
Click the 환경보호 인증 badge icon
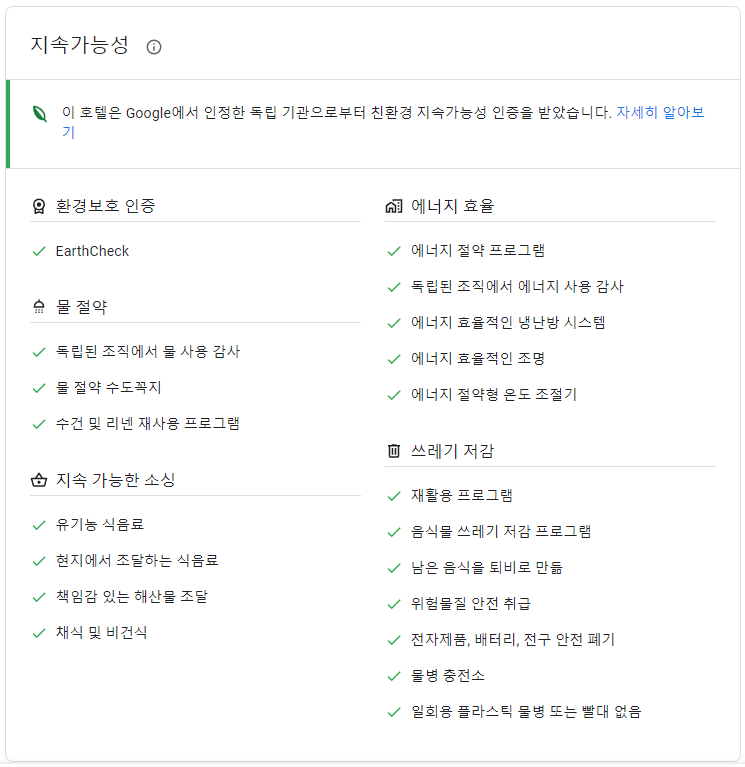(x=39, y=206)
